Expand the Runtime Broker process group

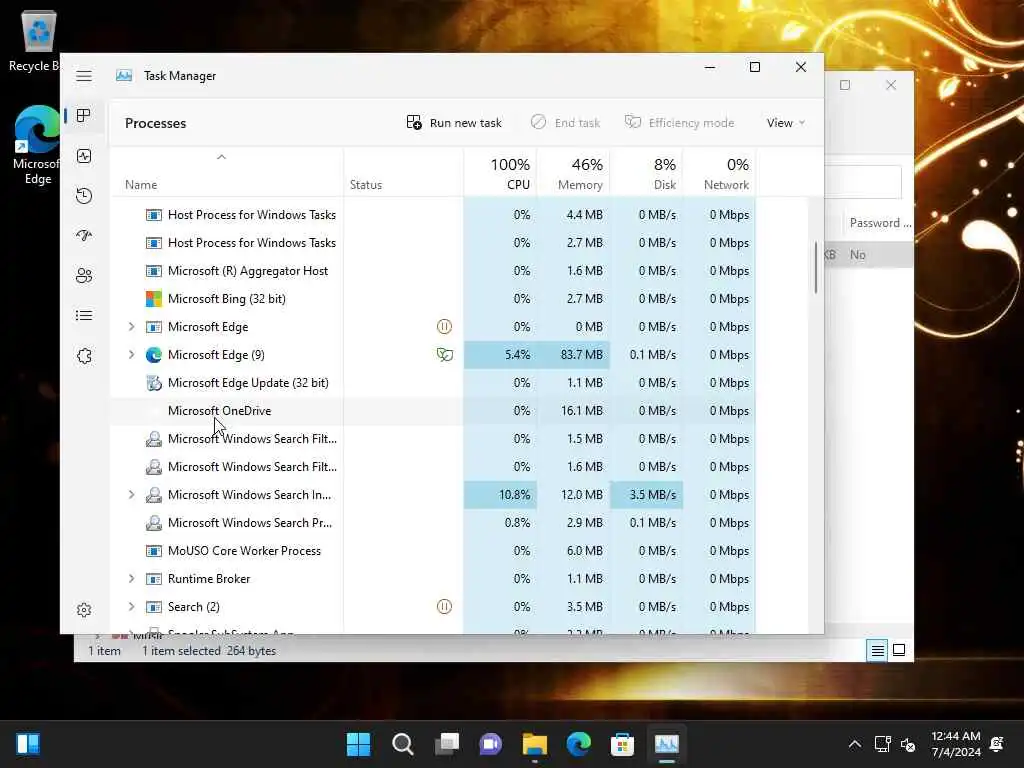click(131, 579)
